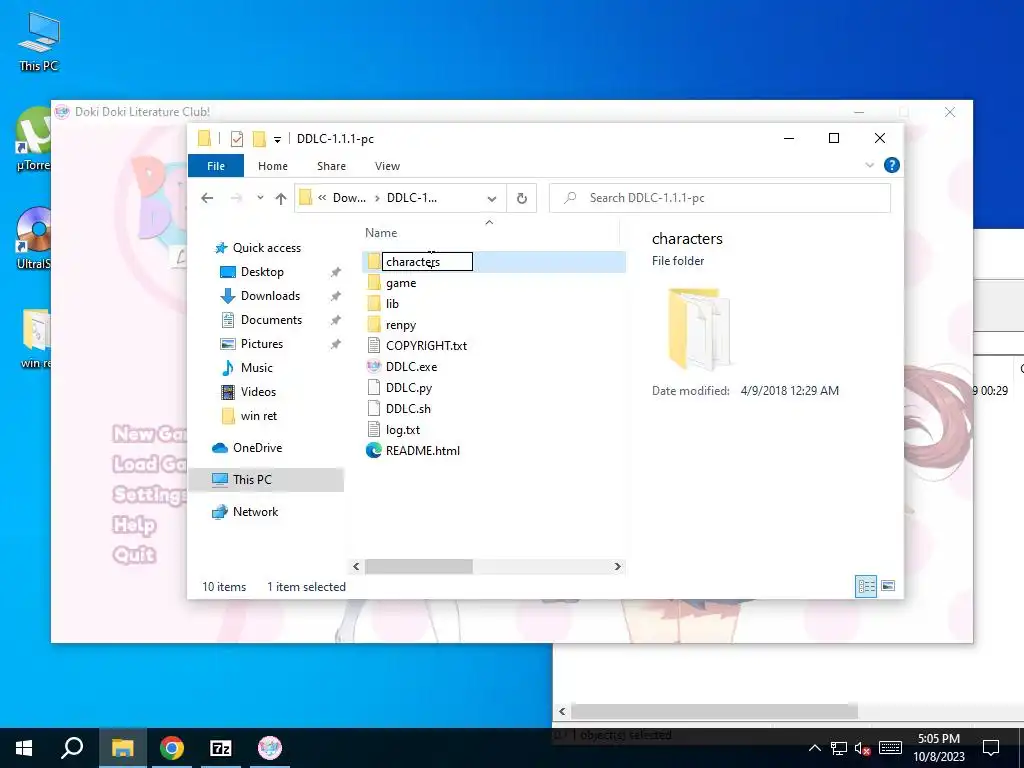This screenshot has width=1024, height=768.
Task: Click file list scrollbar left arrow
Action: 356,566
